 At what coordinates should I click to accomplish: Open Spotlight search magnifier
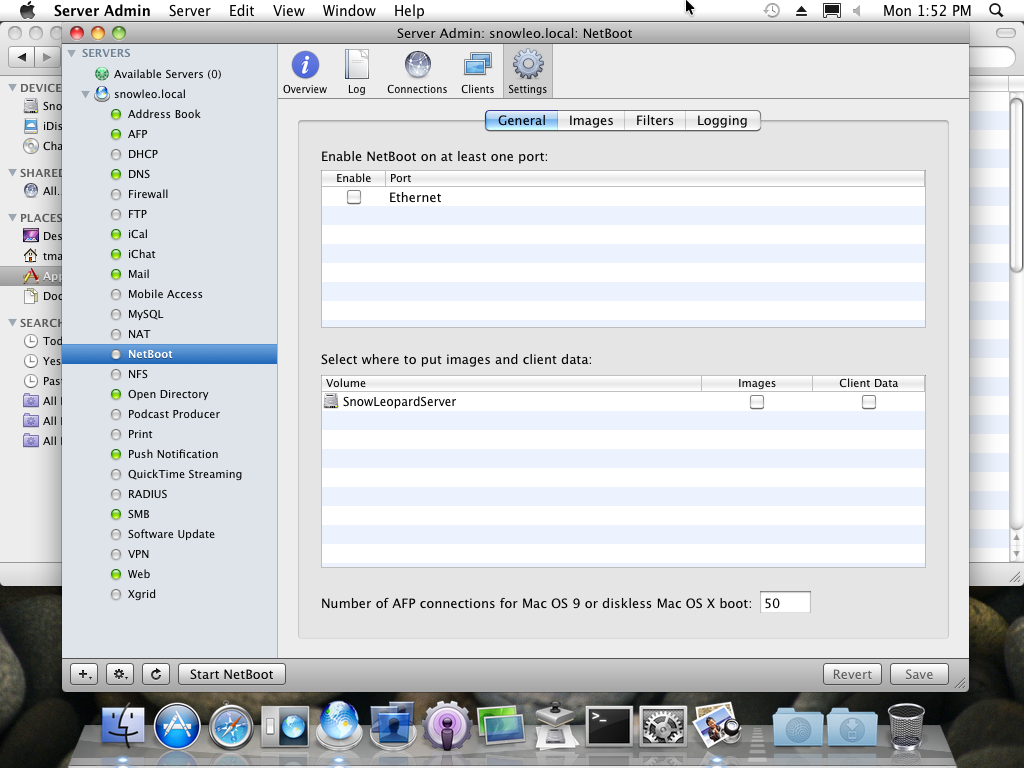pos(996,10)
